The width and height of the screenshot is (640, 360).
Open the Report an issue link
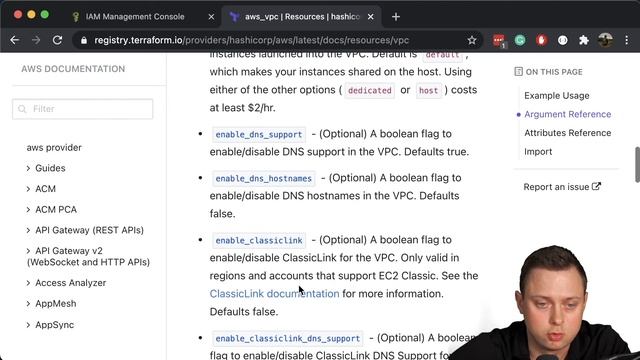point(562,187)
